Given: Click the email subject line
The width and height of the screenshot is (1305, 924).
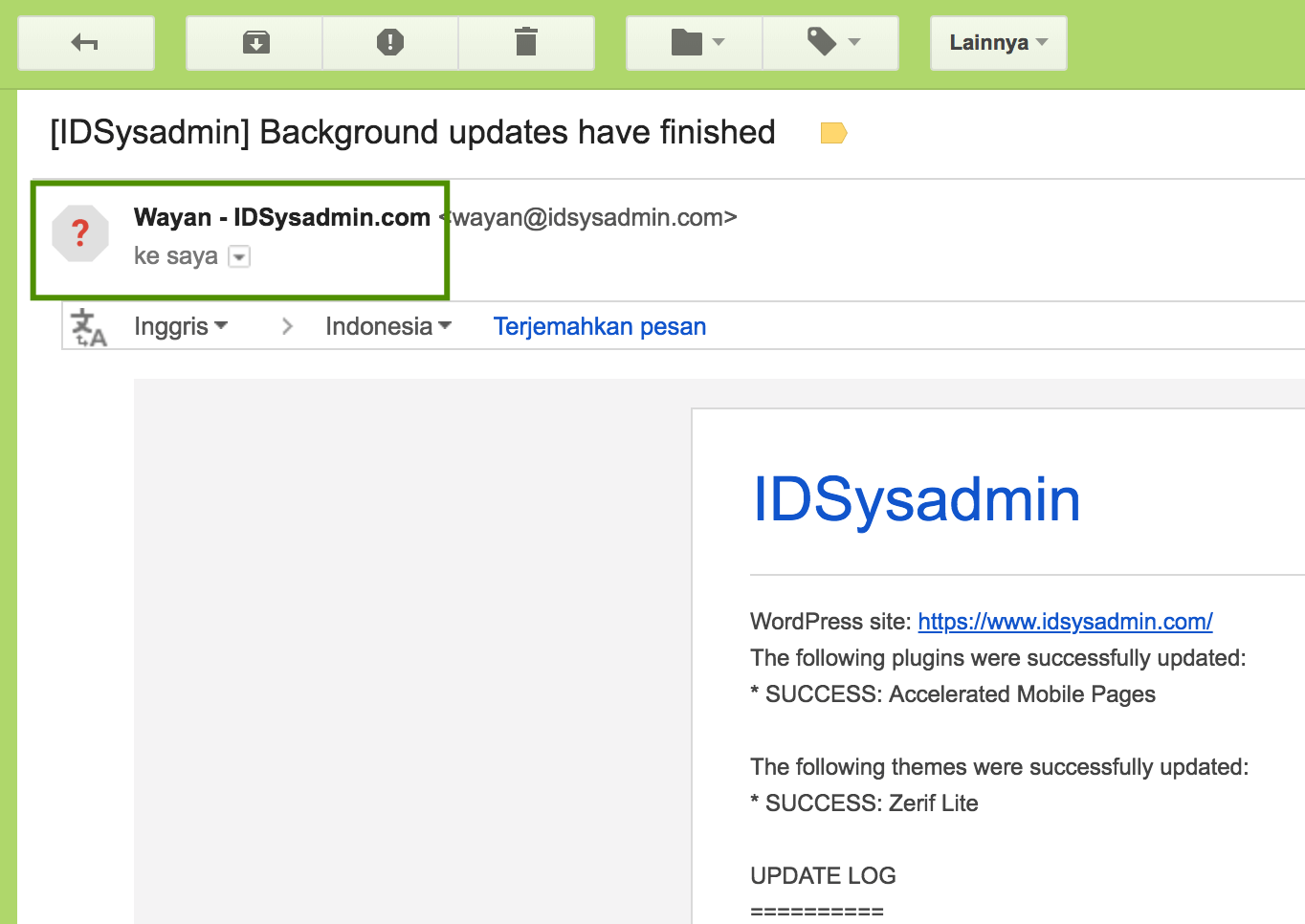Looking at the screenshot, I should click(x=412, y=132).
